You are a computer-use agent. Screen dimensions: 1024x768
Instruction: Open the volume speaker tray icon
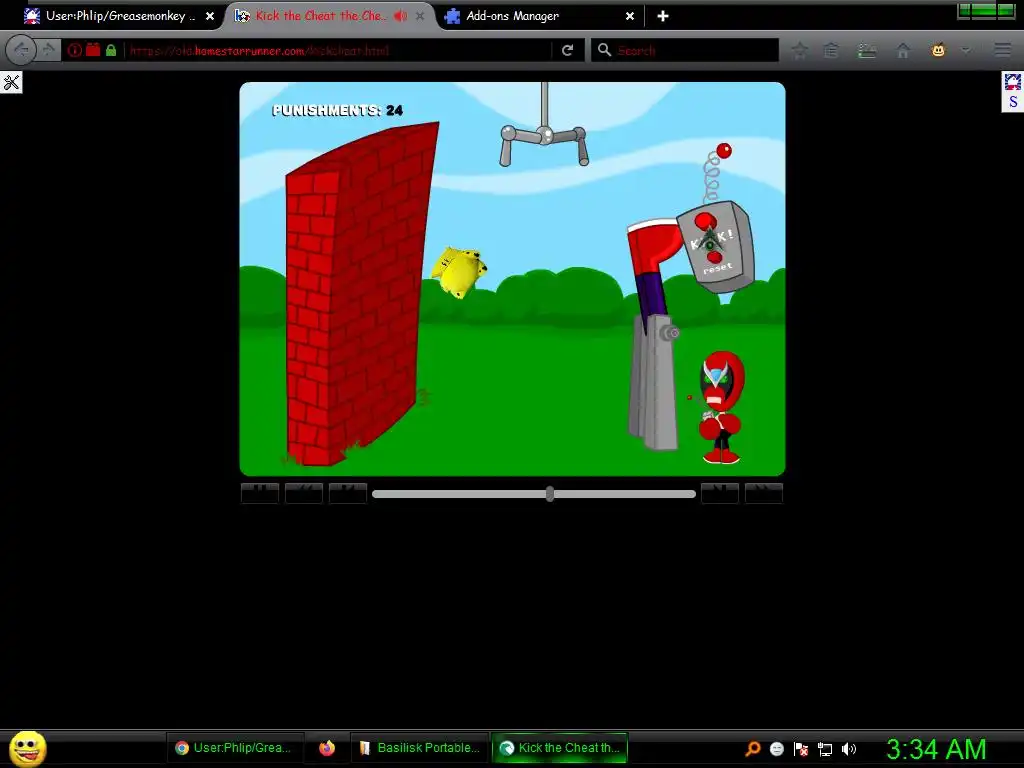pyautogui.click(x=848, y=748)
